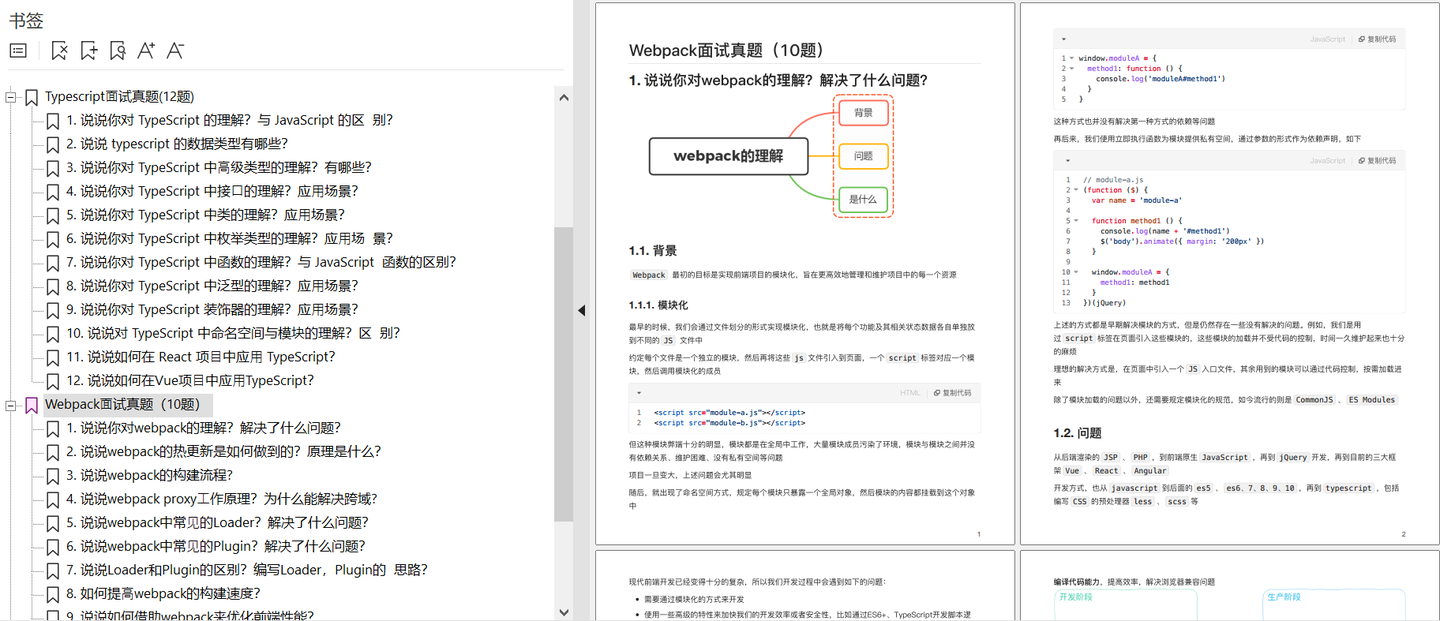Copy code from first JavaScript block
The width and height of the screenshot is (1440, 621).
[x=1376, y=39]
